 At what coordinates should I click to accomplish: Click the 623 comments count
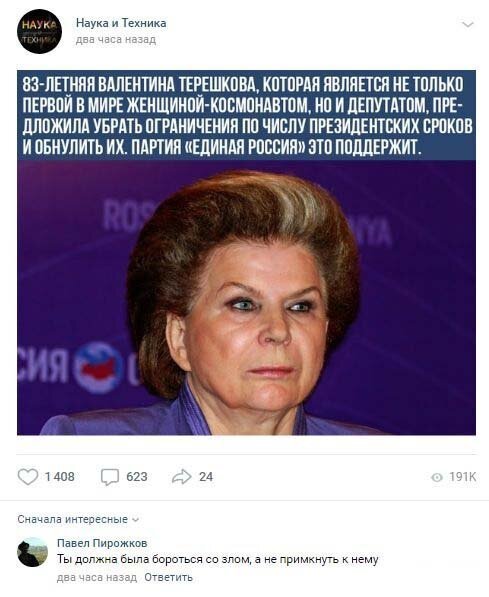[x=137, y=477]
